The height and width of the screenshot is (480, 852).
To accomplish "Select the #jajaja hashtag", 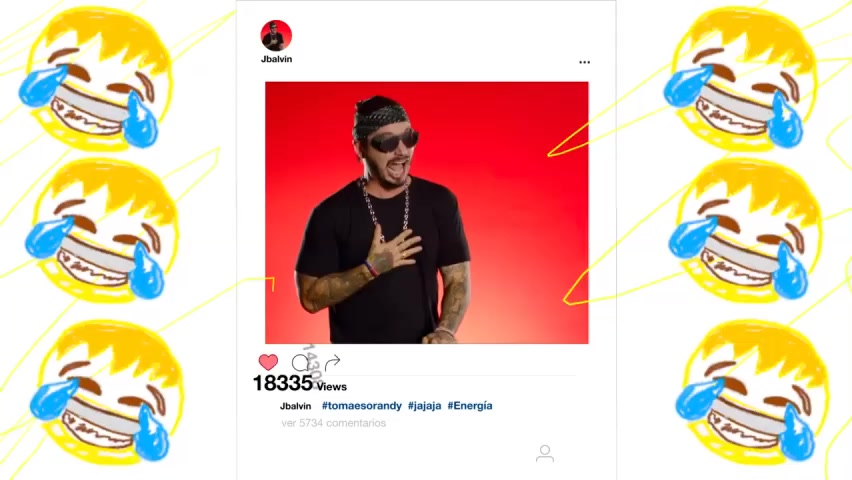I will tap(424, 406).
